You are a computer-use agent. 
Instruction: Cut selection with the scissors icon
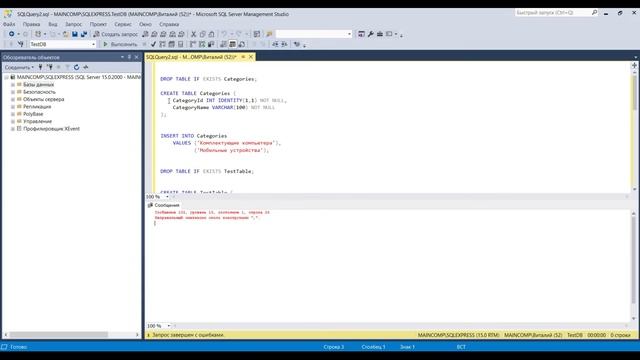click(x=193, y=34)
